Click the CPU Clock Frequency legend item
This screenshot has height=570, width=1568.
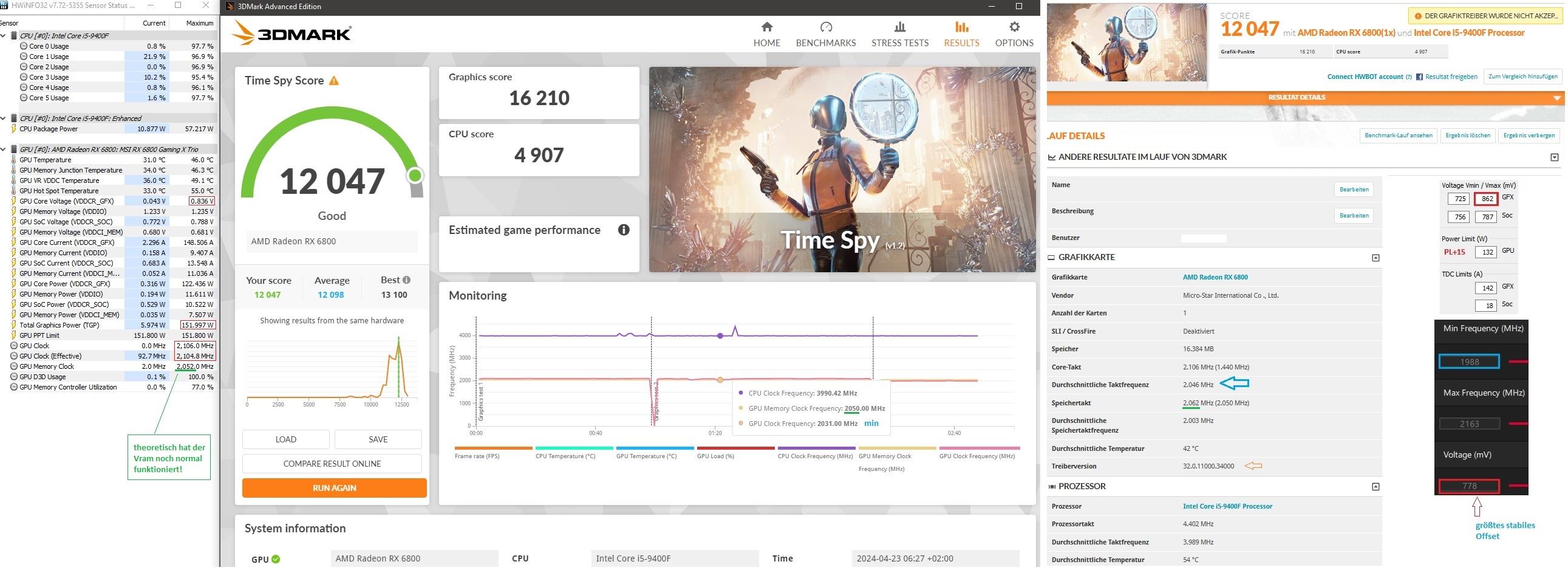(x=816, y=453)
